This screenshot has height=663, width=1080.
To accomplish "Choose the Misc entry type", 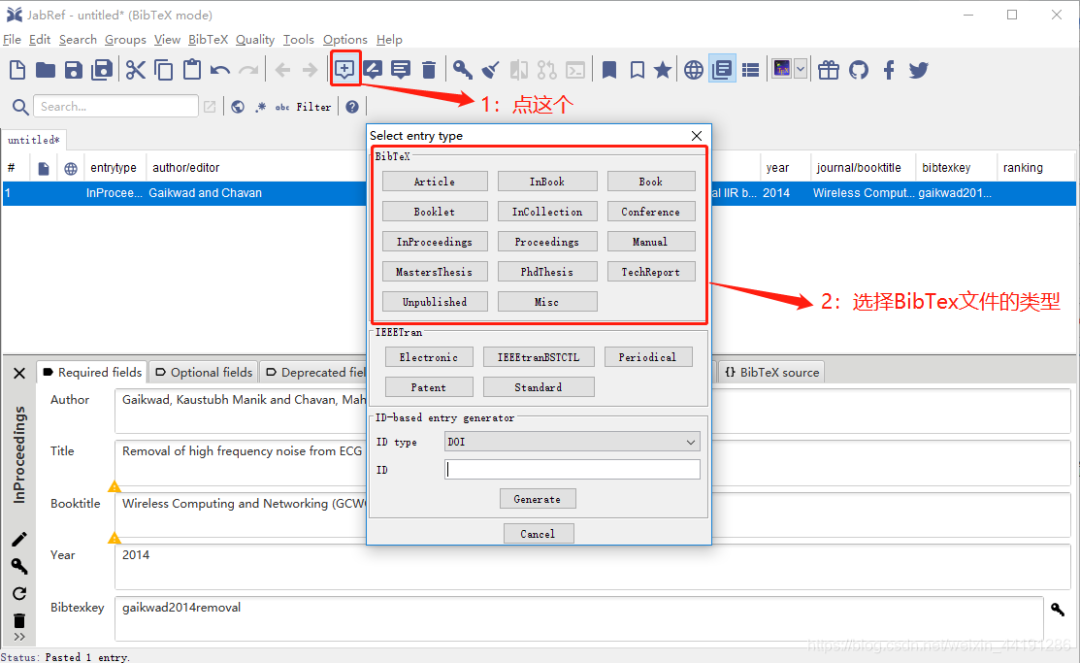I will [547, 302].
